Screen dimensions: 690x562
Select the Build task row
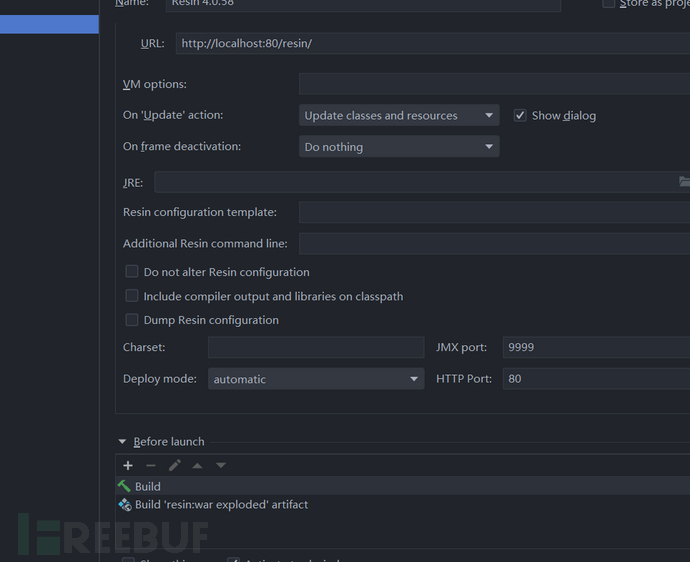coord(403,486)
